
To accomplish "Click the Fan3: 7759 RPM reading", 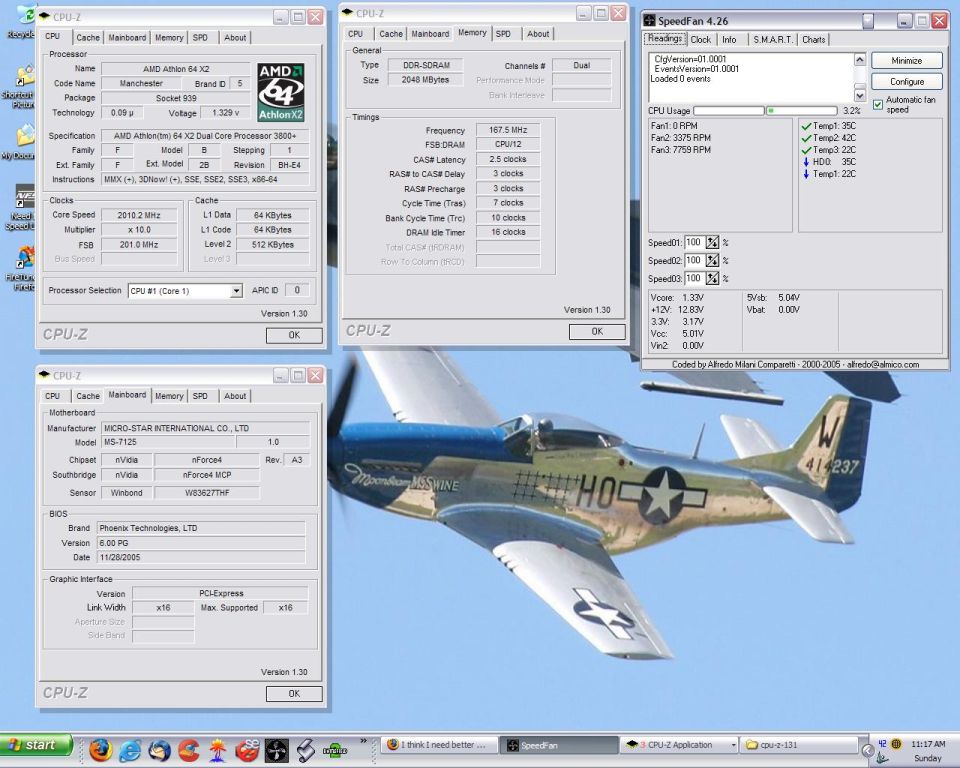I will [681, 150].
